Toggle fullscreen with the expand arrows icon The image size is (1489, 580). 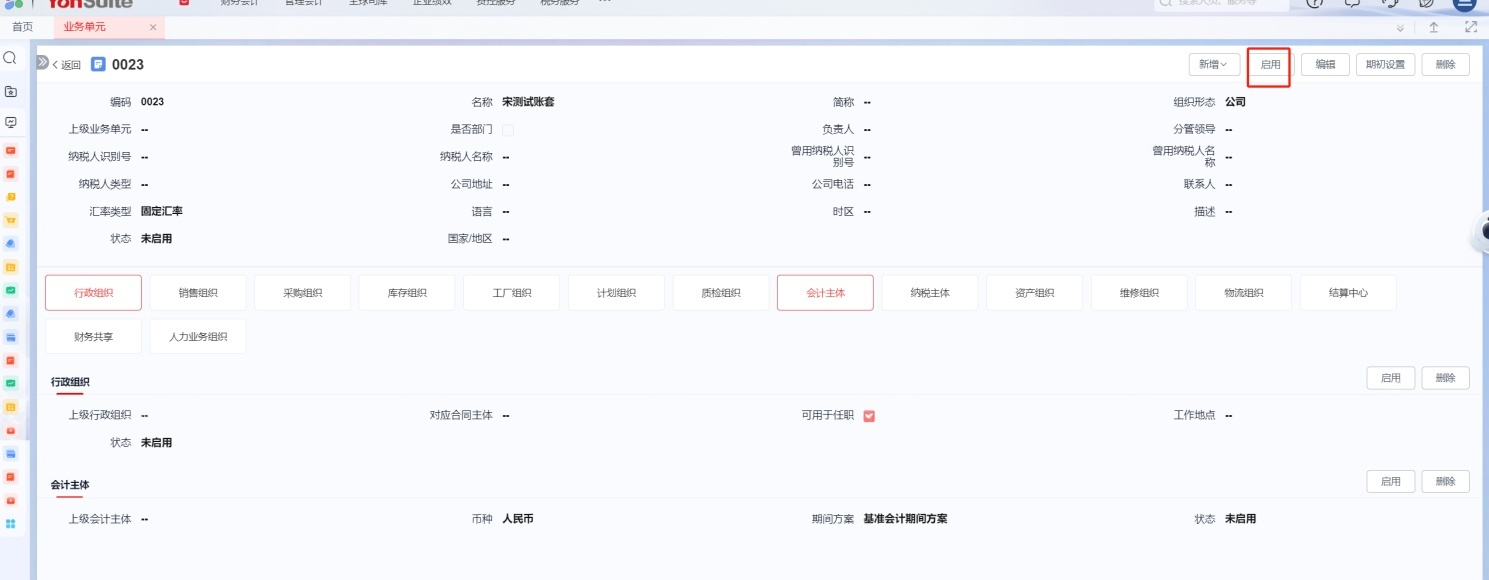coord(1470,28)
